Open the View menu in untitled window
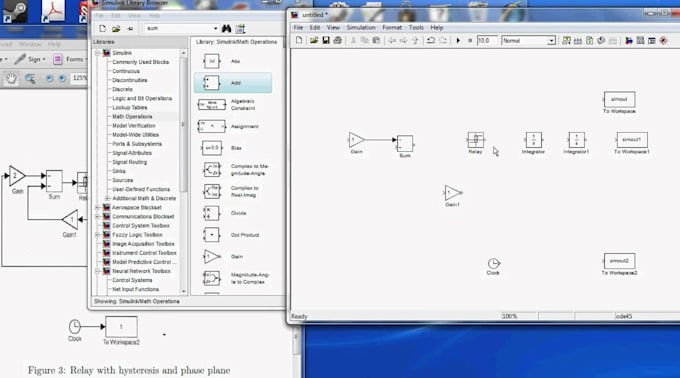The width and height of the screenshot is (680, 378). point(333,27)
